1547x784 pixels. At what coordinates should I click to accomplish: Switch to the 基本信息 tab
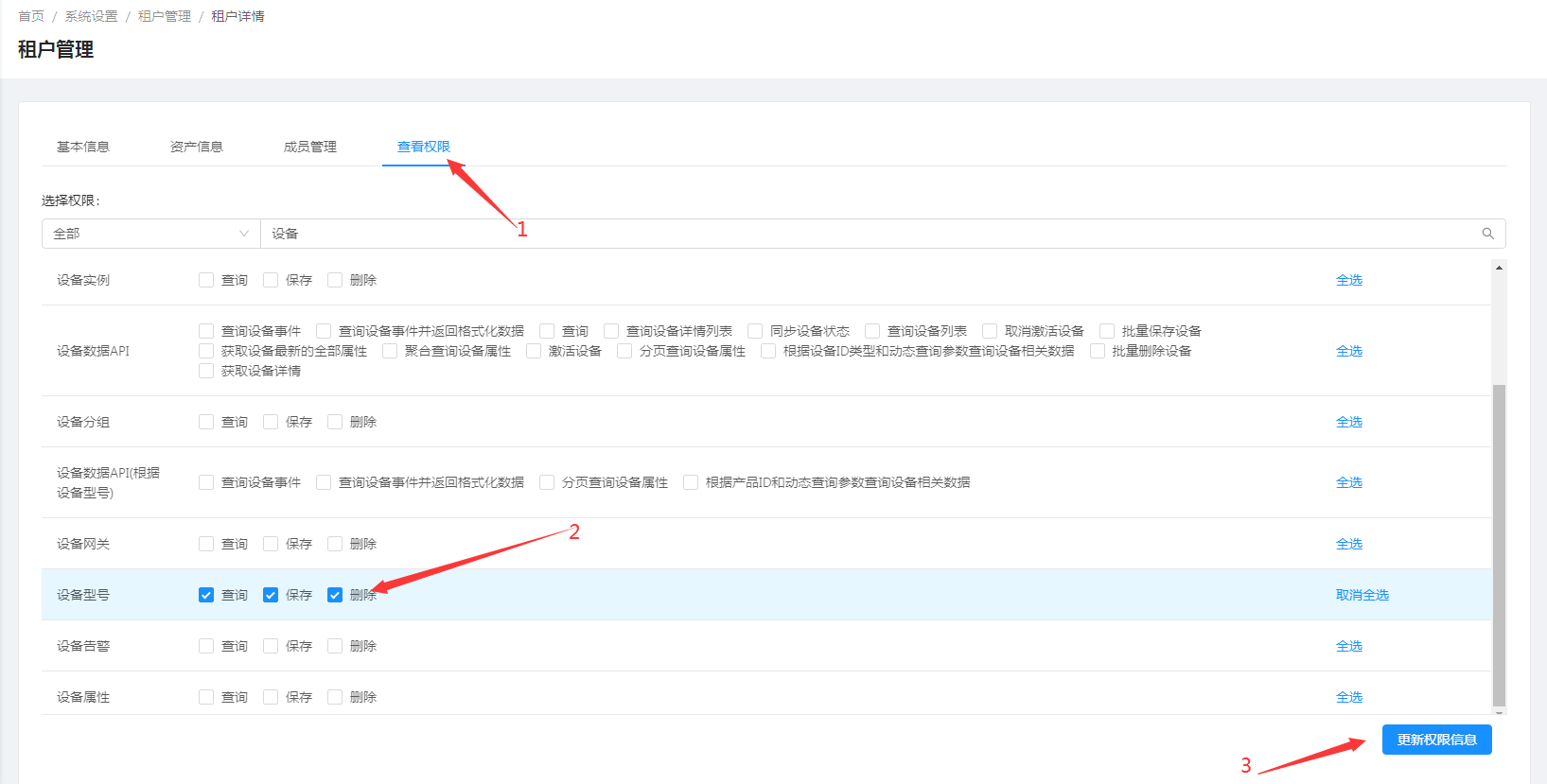83,147
